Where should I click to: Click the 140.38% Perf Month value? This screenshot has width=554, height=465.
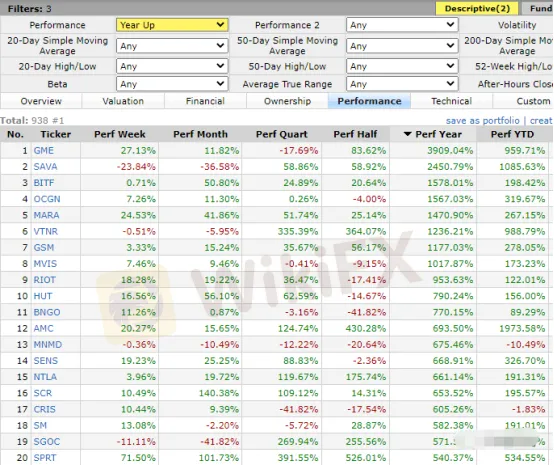coord(219,393)
